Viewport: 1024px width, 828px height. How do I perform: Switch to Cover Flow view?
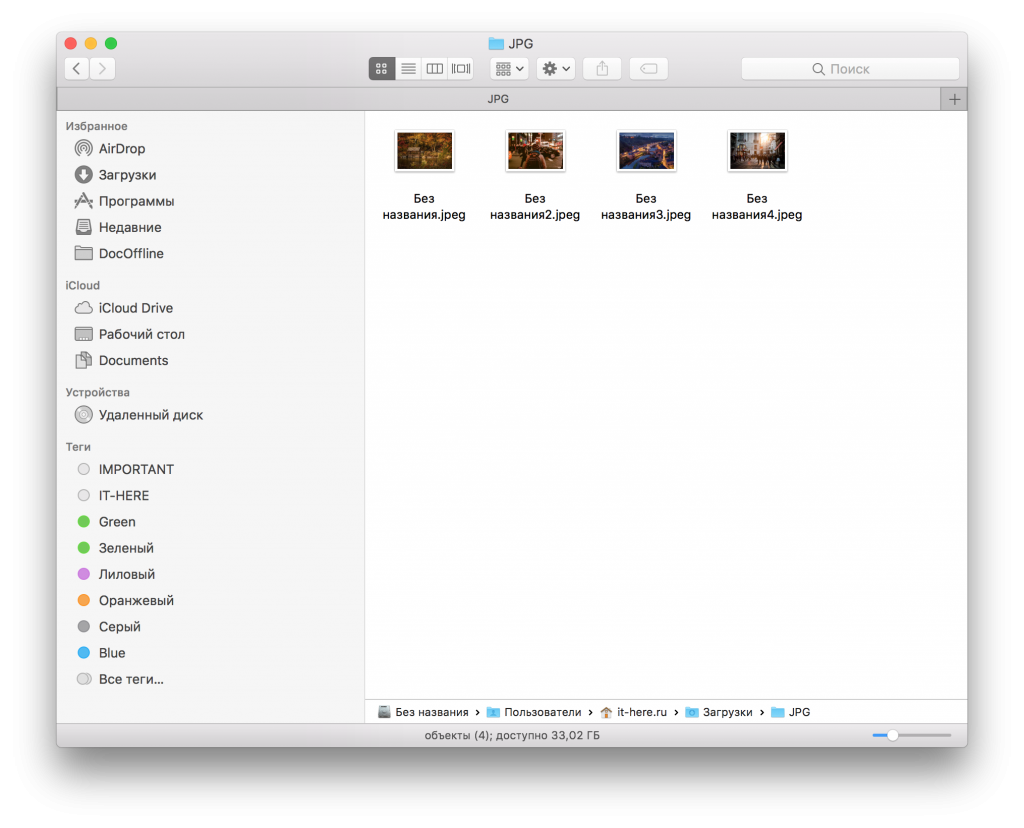click(460, 69)
